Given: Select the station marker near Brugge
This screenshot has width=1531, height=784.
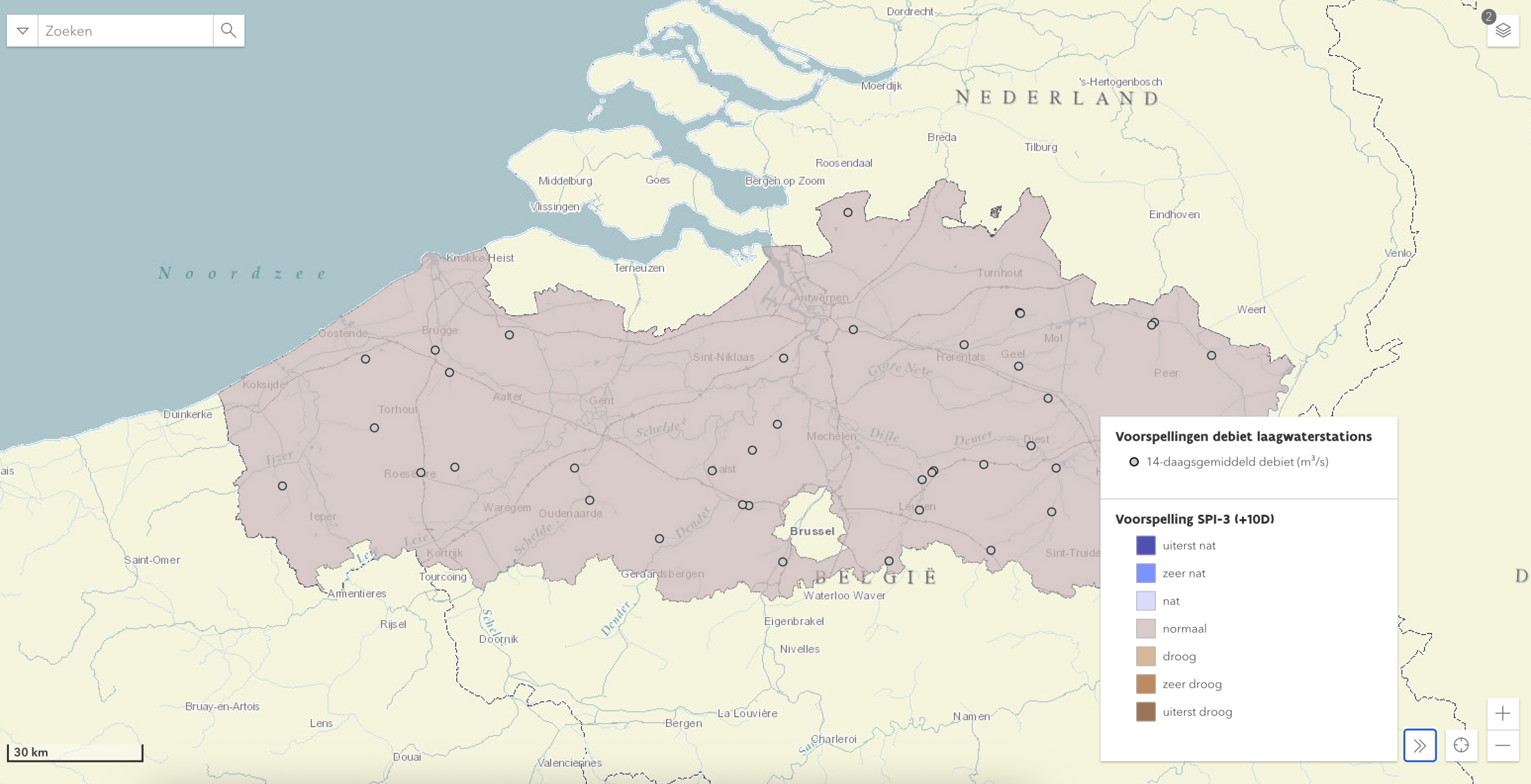Looking at the screenshot, I should coord(435,350).
